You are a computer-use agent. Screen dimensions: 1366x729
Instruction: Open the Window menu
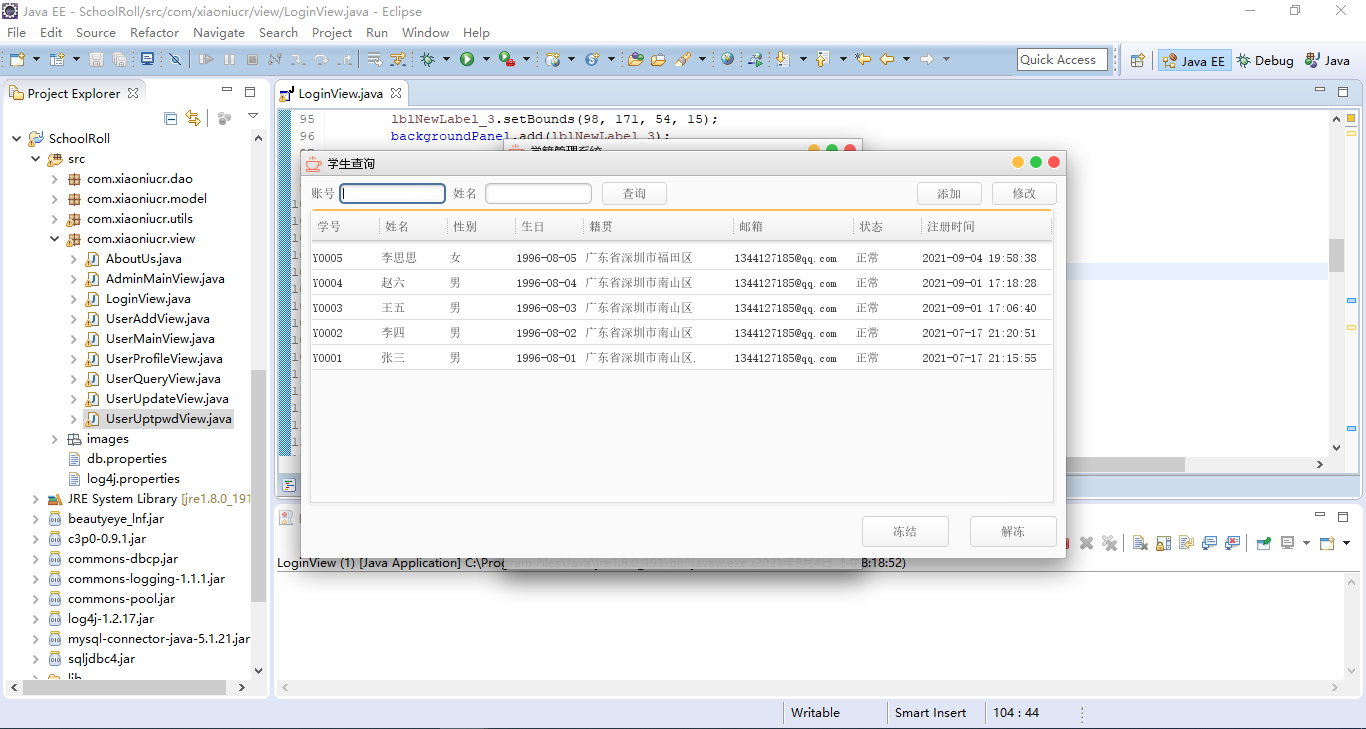coord(425,32)
